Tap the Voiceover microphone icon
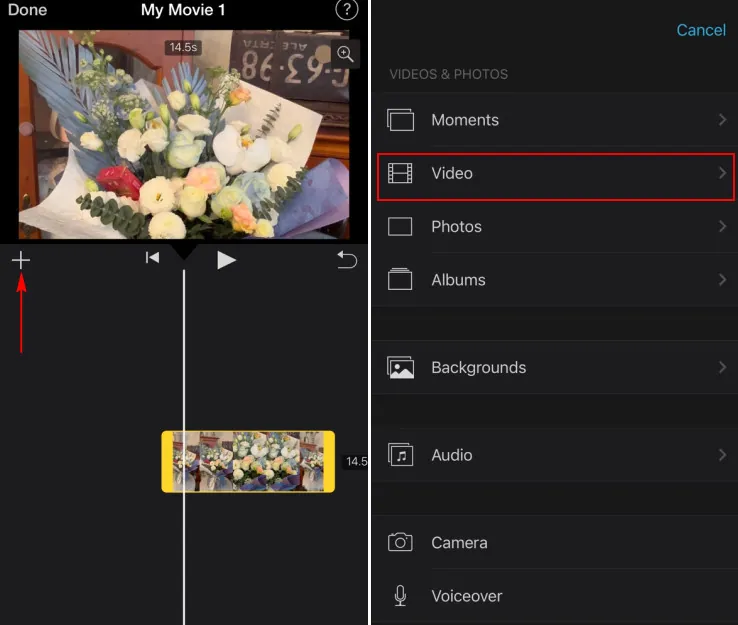The image size is (738, 625). pos(400,595)
